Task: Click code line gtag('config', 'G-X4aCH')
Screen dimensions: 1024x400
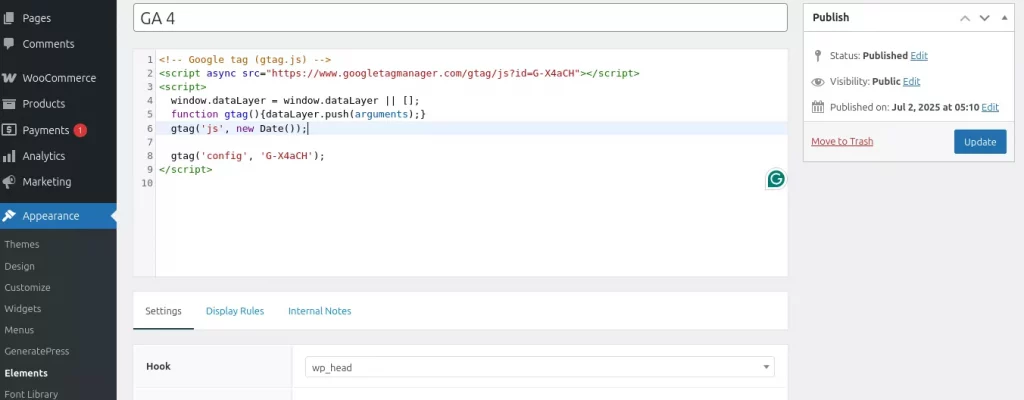Action: click(x=248, y=156)
